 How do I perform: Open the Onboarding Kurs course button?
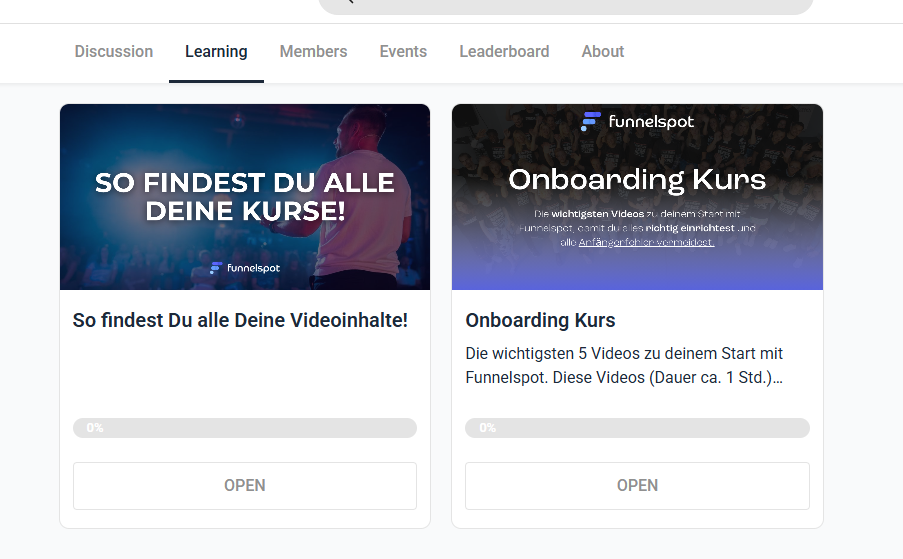[638, 486]
